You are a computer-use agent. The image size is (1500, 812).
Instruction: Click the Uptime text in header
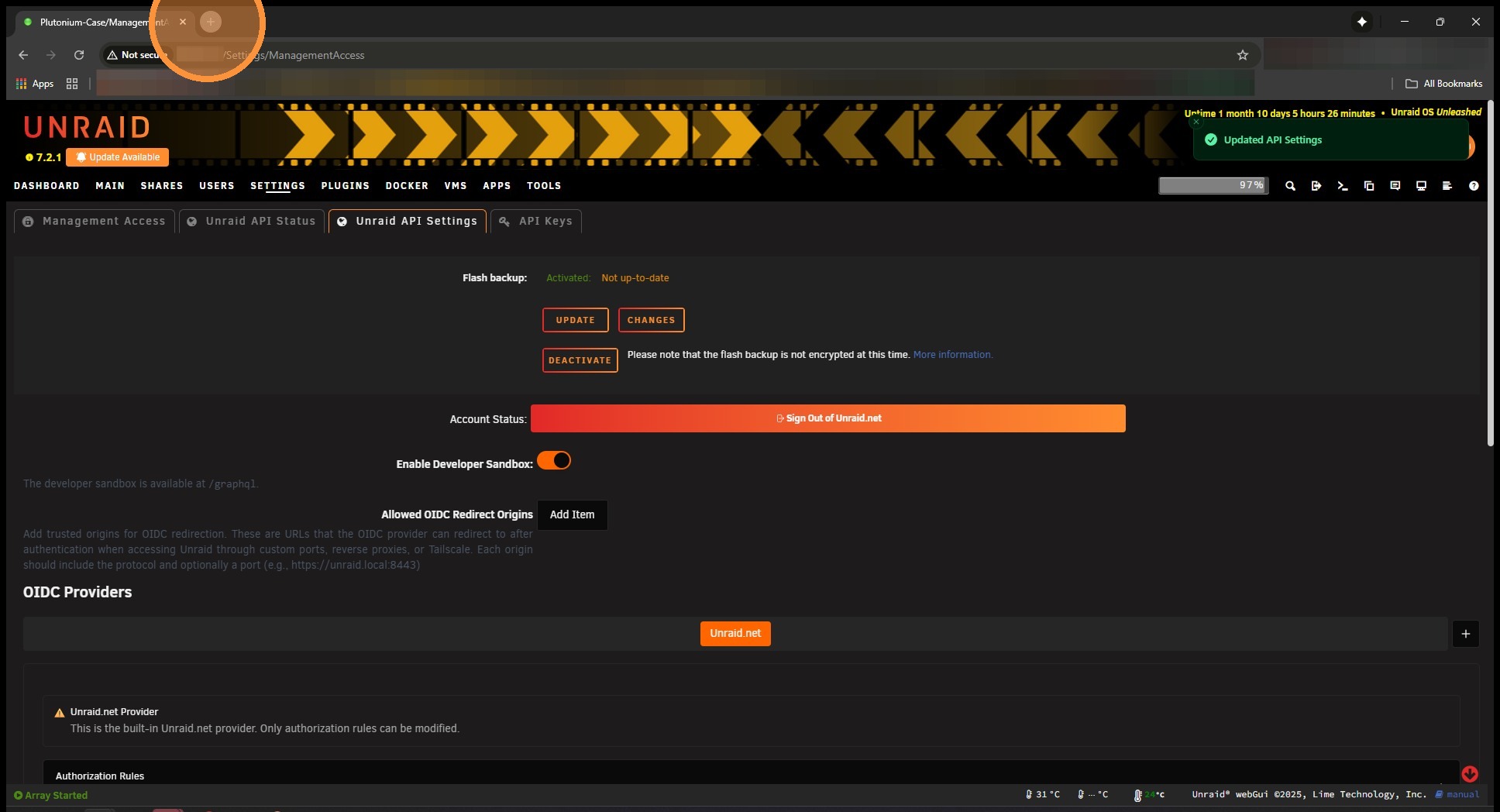pyautogui.click(x=1279, y=113)
